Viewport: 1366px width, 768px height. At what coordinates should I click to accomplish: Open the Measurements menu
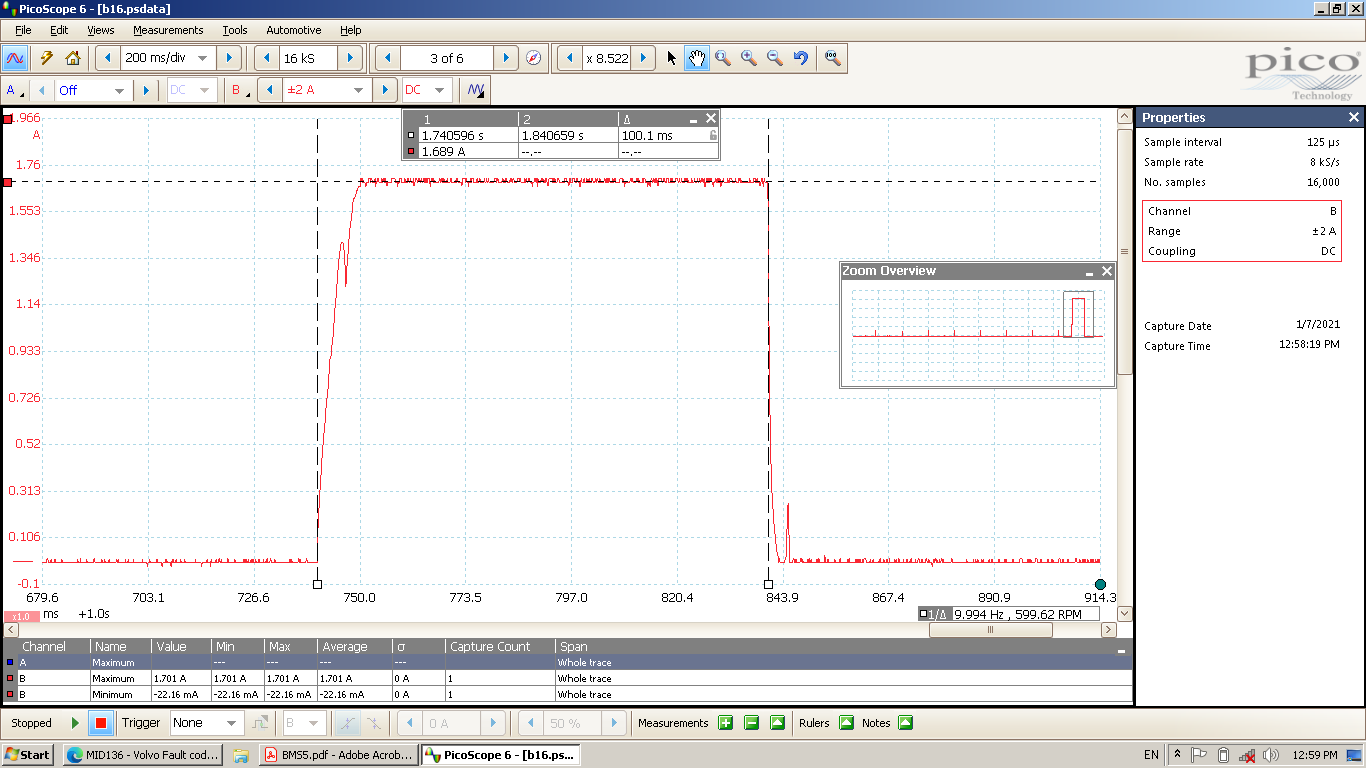pos(168,30)
